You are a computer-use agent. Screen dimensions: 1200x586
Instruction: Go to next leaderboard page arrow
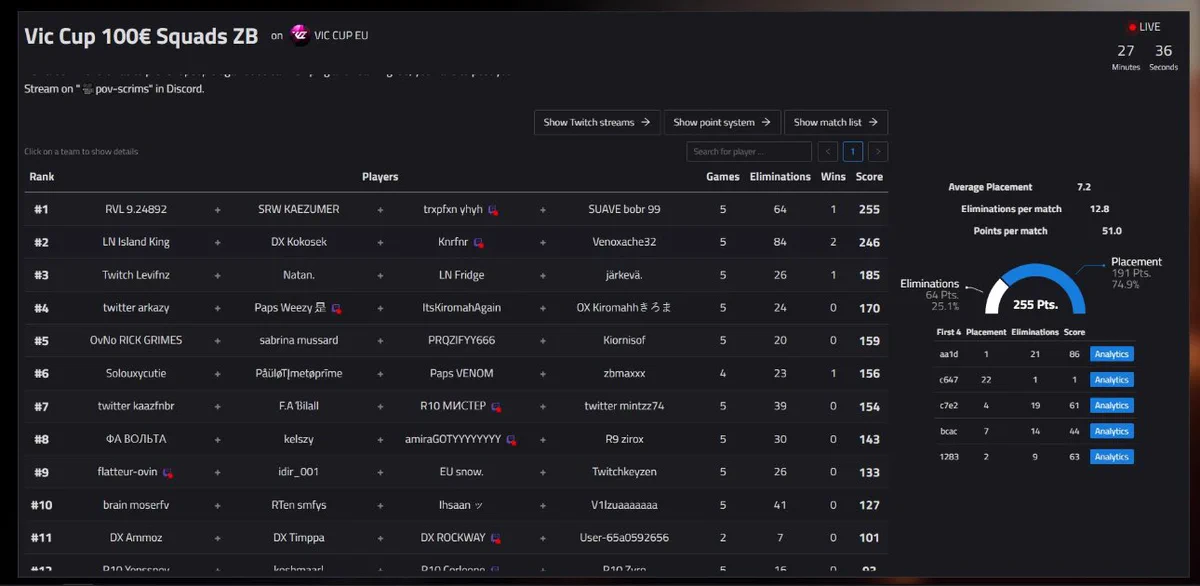(x=878, y=152)
